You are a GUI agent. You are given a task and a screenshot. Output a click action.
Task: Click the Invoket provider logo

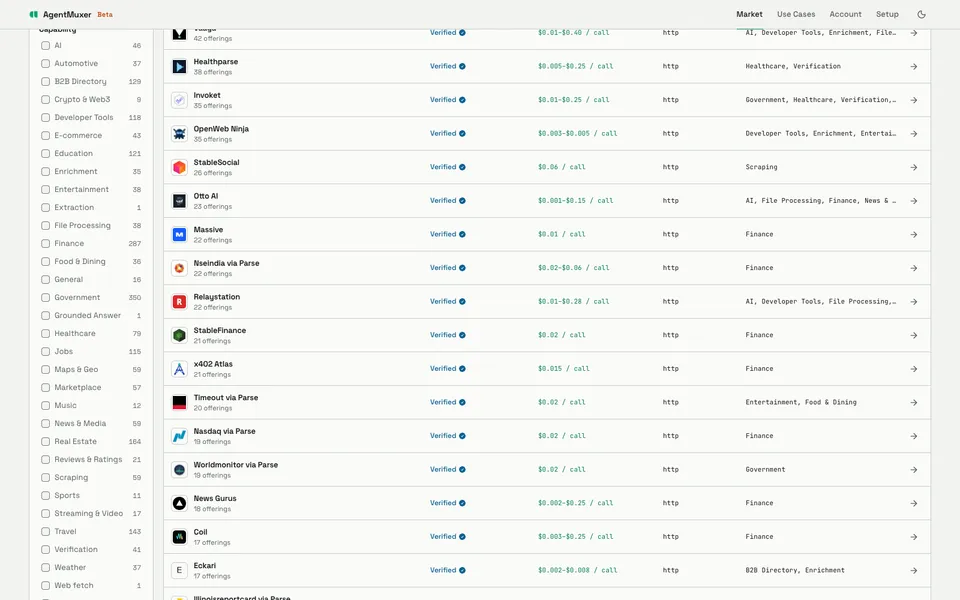[x=179, y=100]
